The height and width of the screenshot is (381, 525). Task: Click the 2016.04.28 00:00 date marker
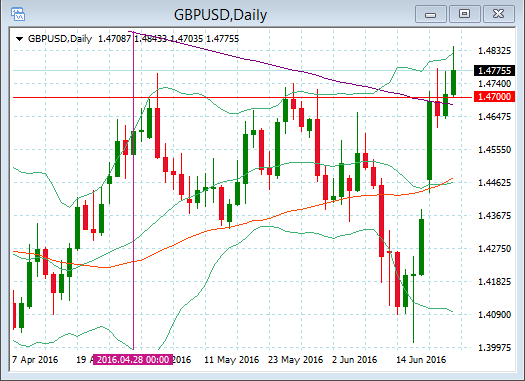[x=133, y=360]
